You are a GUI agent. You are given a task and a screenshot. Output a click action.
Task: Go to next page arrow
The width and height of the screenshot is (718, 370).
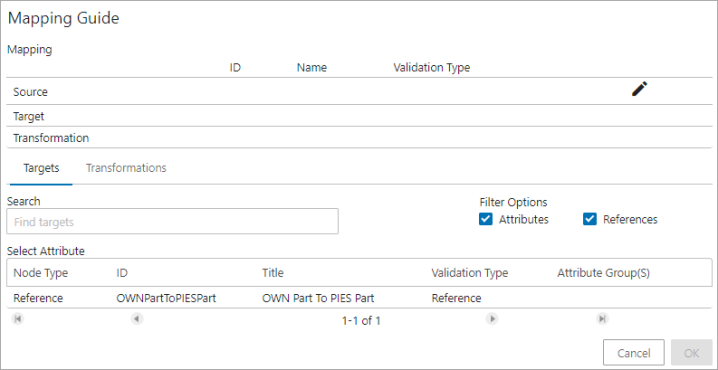[x=492, y=319]
